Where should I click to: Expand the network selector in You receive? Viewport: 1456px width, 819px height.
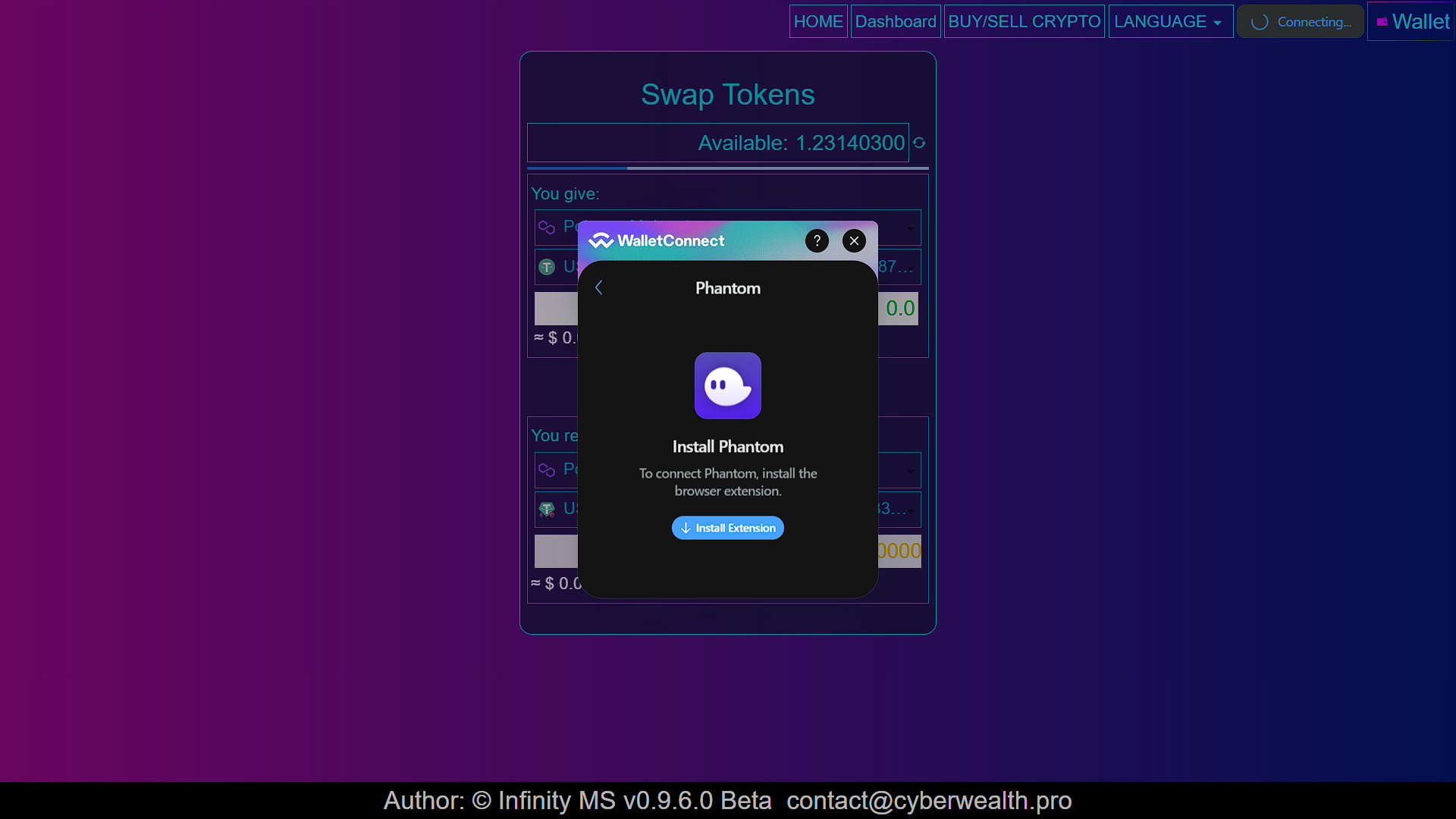(909, 470)
